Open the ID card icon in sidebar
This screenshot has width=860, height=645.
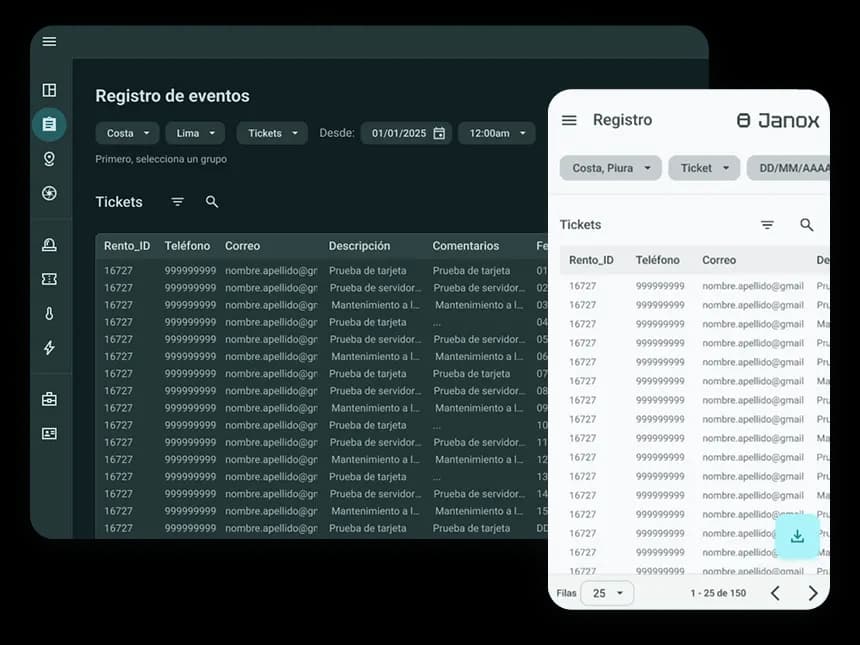[x=49, y=434]
